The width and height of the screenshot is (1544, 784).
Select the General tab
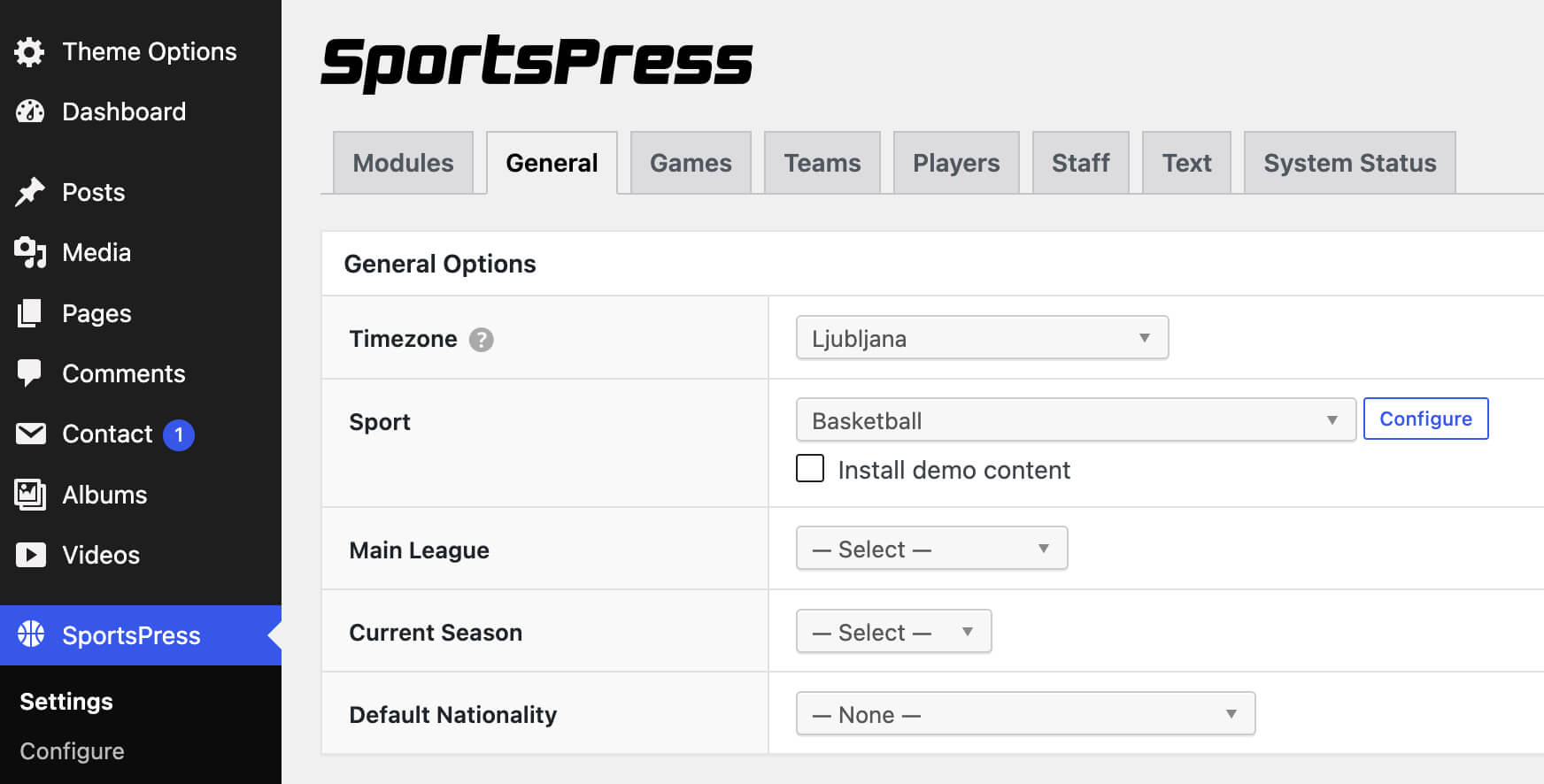552,163
